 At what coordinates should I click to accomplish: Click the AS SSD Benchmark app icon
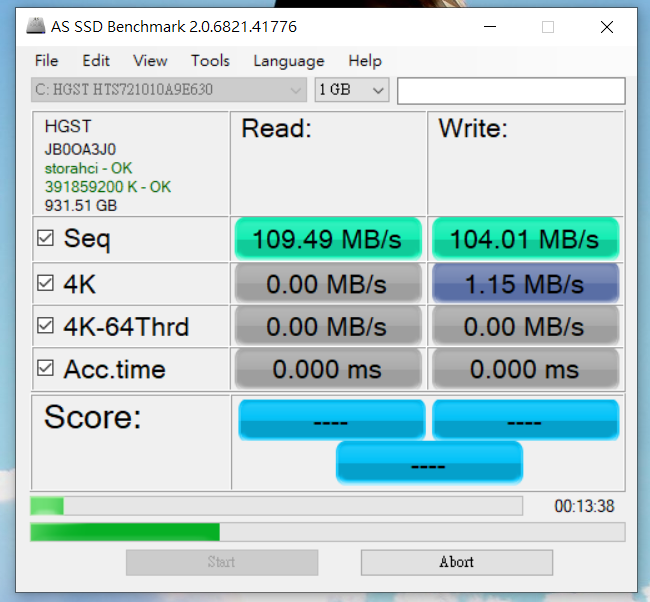pos(35,26)
